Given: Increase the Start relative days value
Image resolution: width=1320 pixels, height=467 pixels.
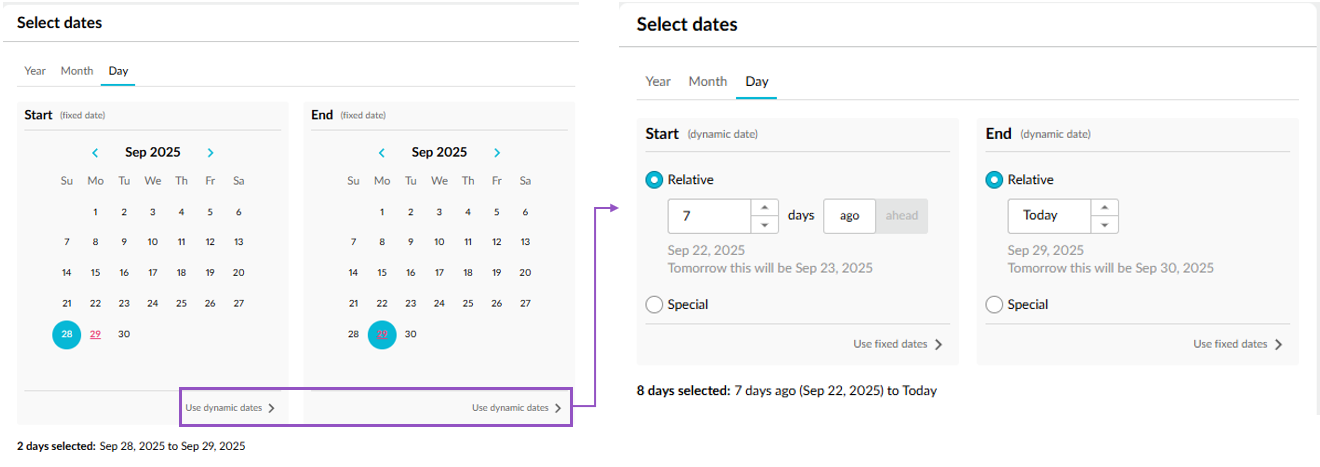Looking at the screenshot, I should click(x=764, y=208).
